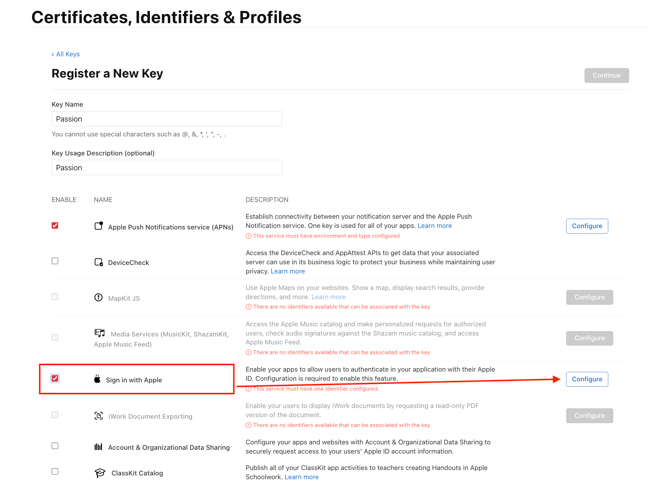This screenshot has height=483, width=670.
Task: Click the MapKit JS compass icon
Action: [98, 297]
